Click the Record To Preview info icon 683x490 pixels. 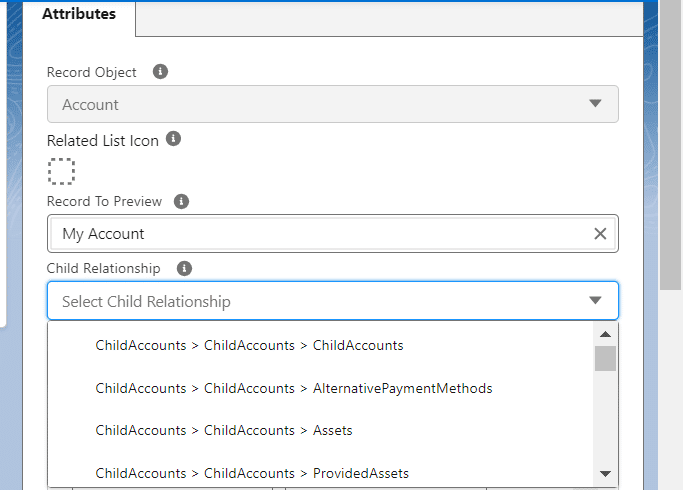(181, 201)
